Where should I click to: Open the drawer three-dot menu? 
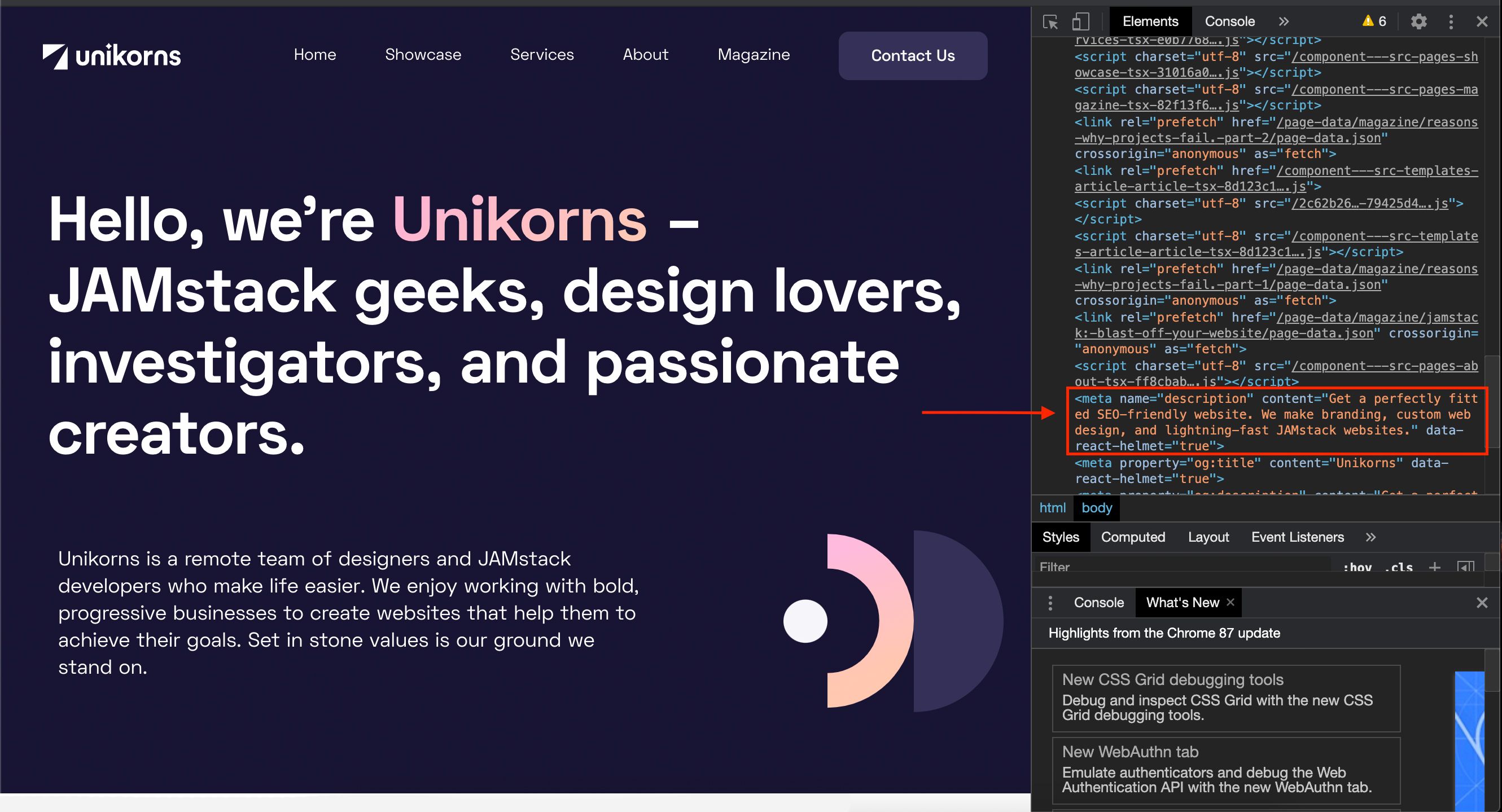(x=1050, y=603)
